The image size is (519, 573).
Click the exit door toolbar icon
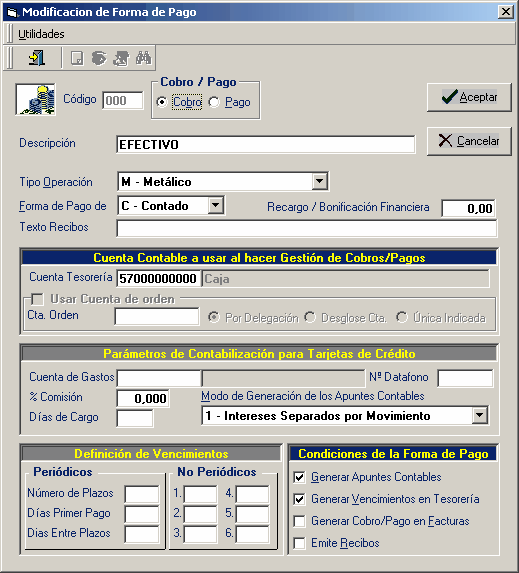37,58
